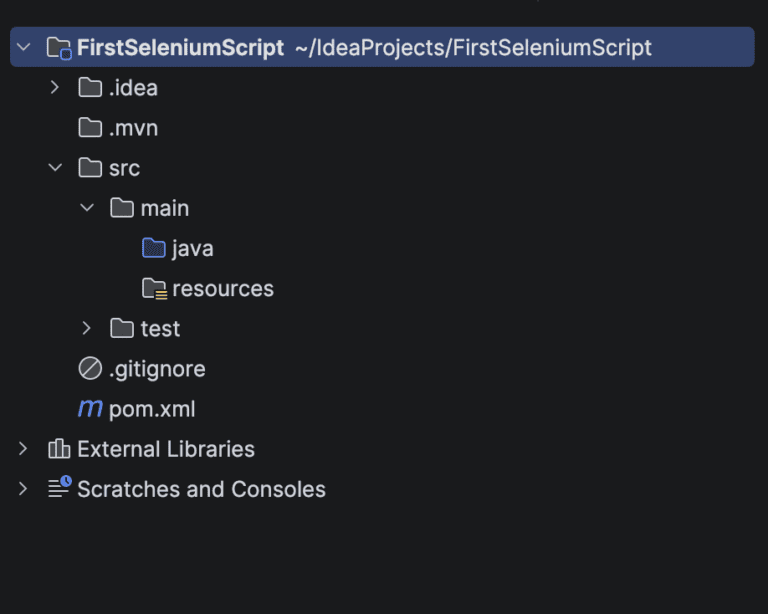This screenshot has width=768, height=614.
Task: Collapse the src folder chevron
Action: pyautogui.click(x=55, y=168)
